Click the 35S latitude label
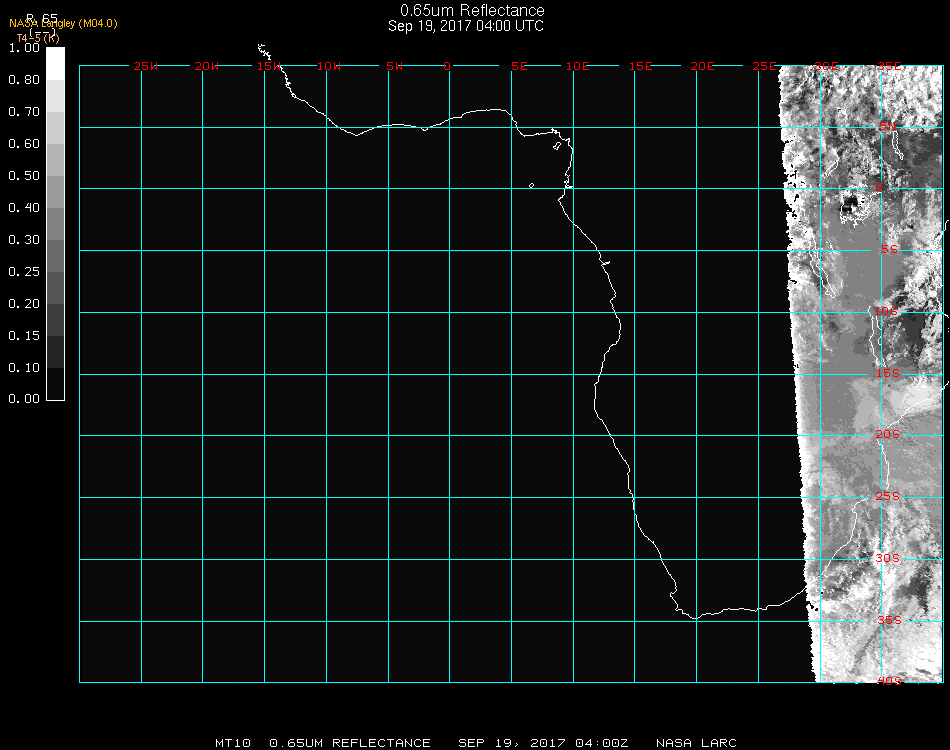950x750 pixels. coord(889,620)
